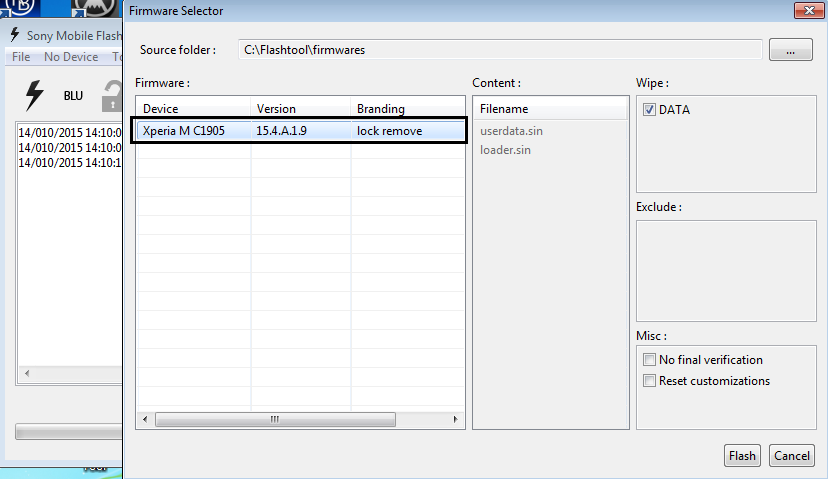Sort by Version column header
This screenshot has width=828, height=479.
[x=300, y=108]
